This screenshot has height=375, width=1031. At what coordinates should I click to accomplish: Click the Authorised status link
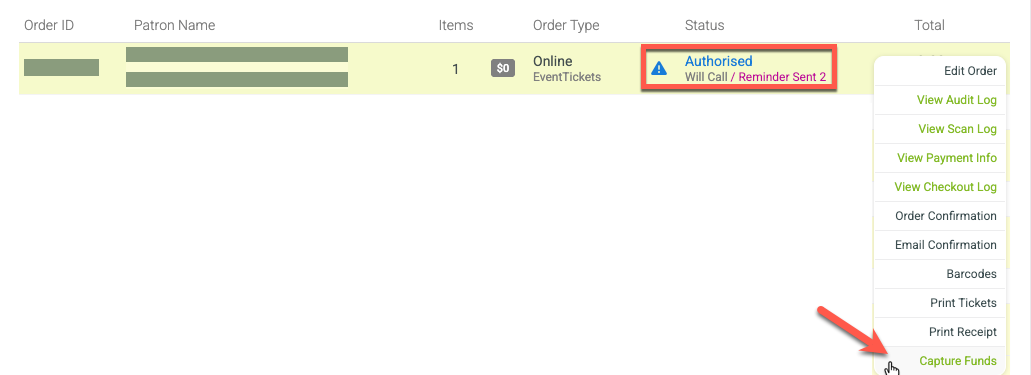coord(718,61)
